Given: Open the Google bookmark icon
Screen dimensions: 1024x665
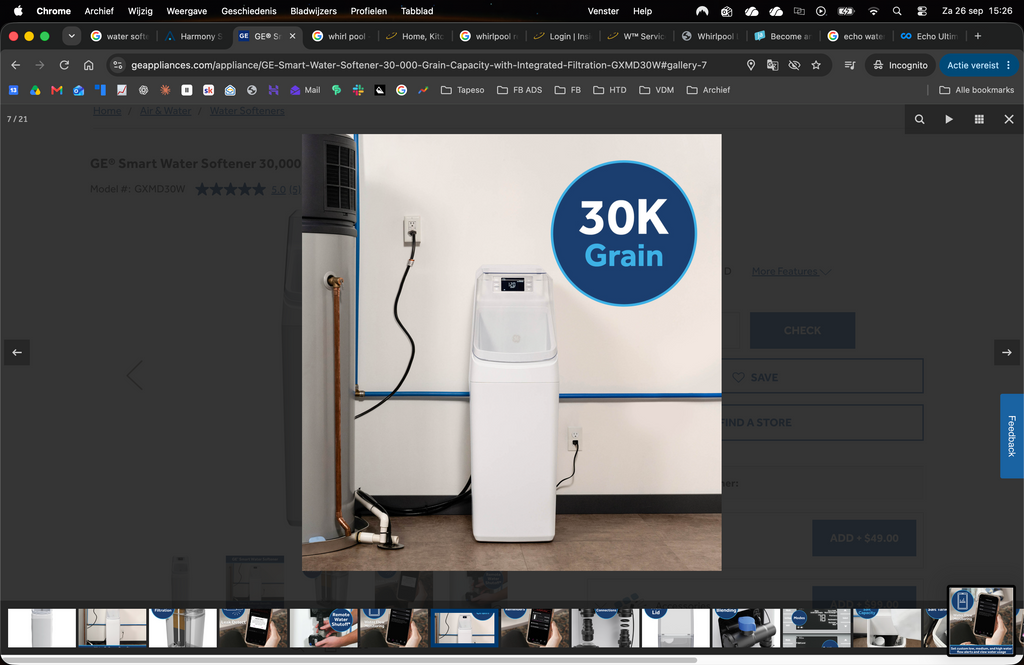Looking at the screenshot, I should click(402, 90).
